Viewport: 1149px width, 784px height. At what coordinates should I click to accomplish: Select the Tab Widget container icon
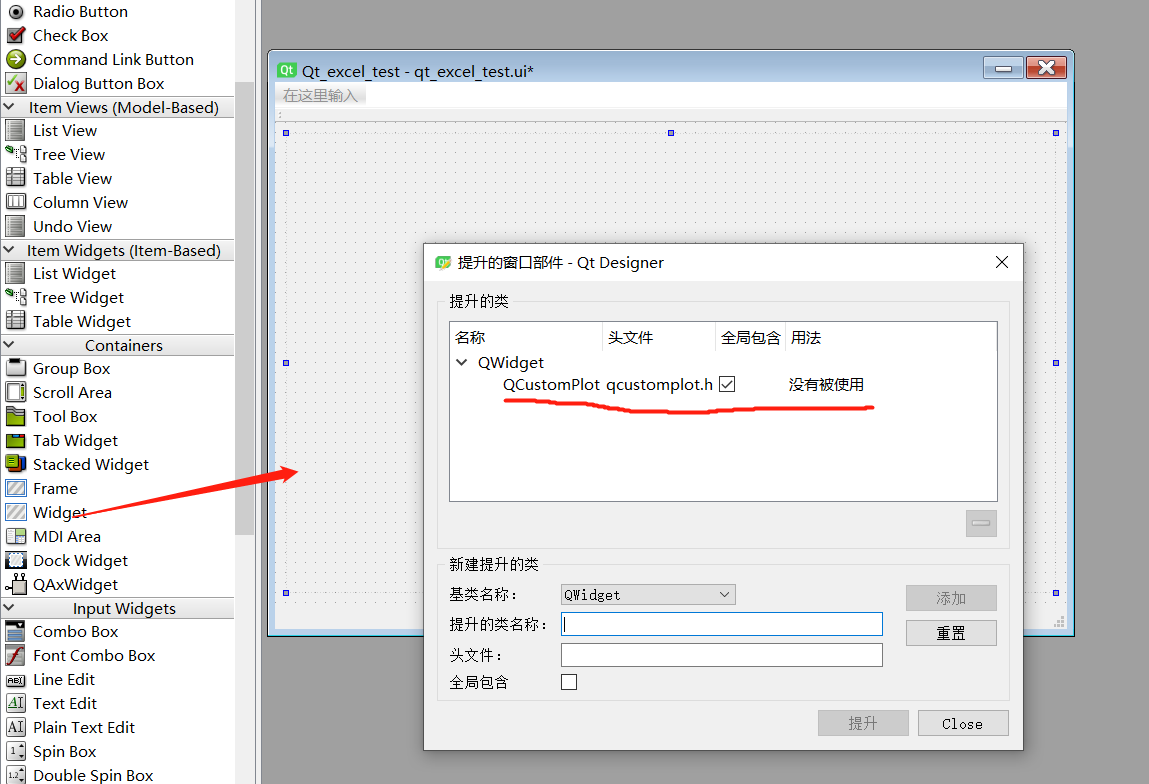[x=15, y=440]
